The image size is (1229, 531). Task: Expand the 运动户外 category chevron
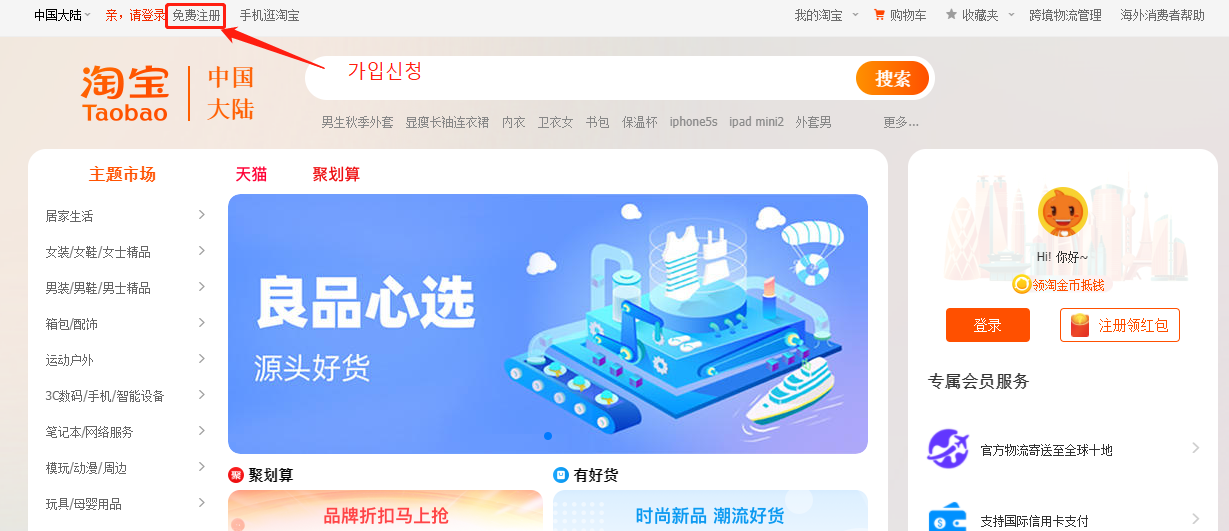tap(202, 359)
